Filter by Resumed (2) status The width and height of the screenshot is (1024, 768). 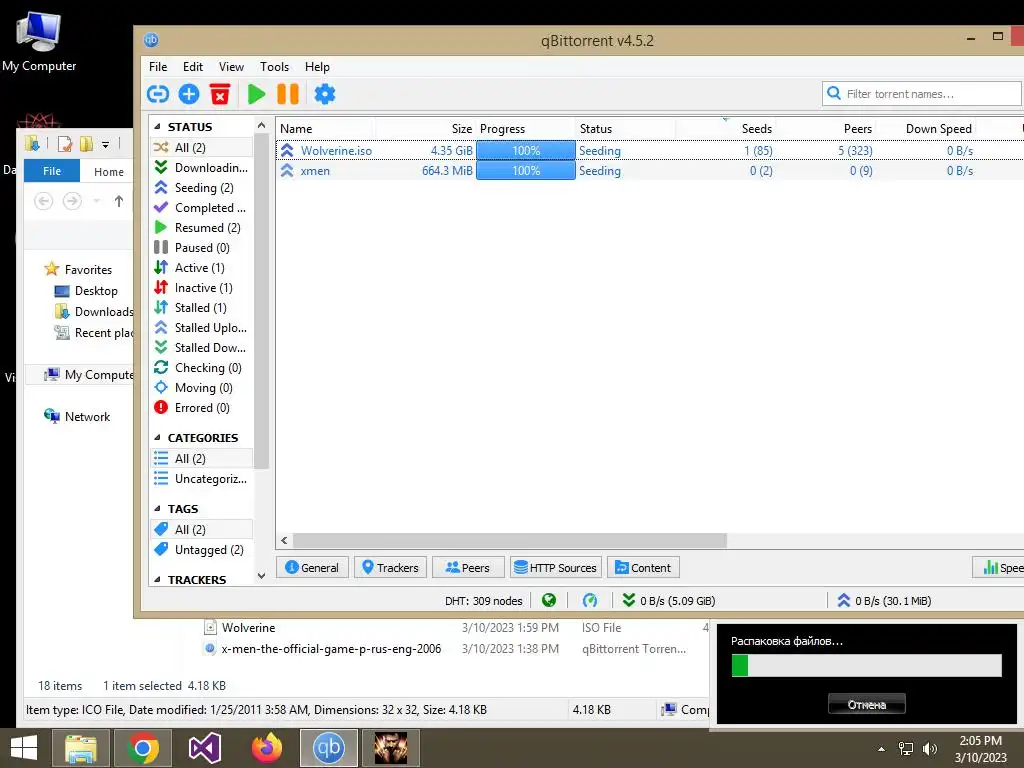(202, 228)
